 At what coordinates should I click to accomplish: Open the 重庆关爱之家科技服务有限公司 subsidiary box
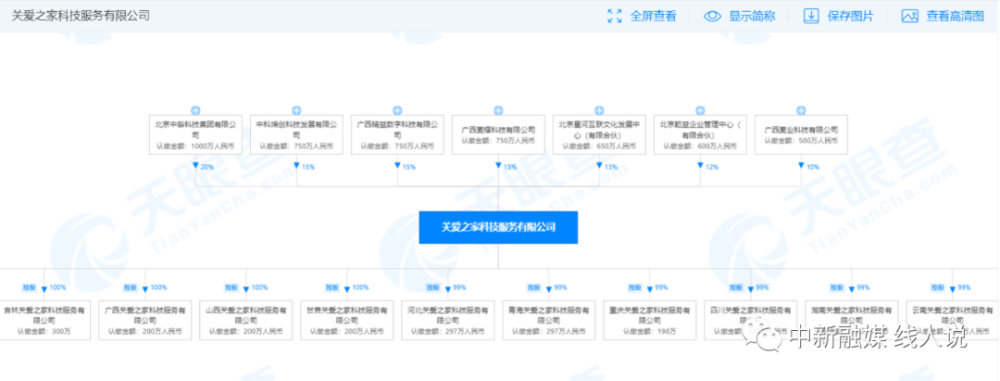[x=649, y=319]
